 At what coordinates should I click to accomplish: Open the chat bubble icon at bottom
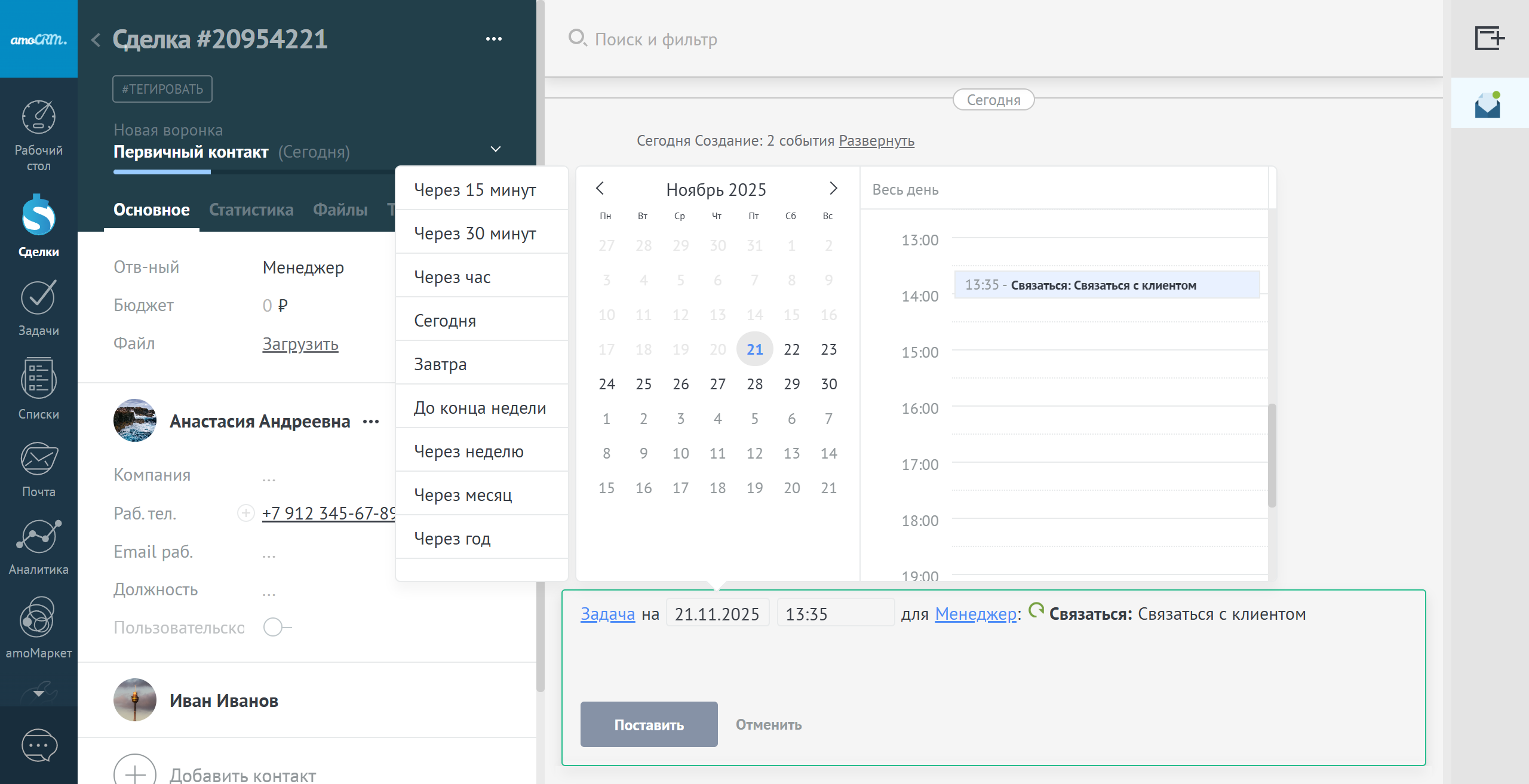tap(39, 745)
